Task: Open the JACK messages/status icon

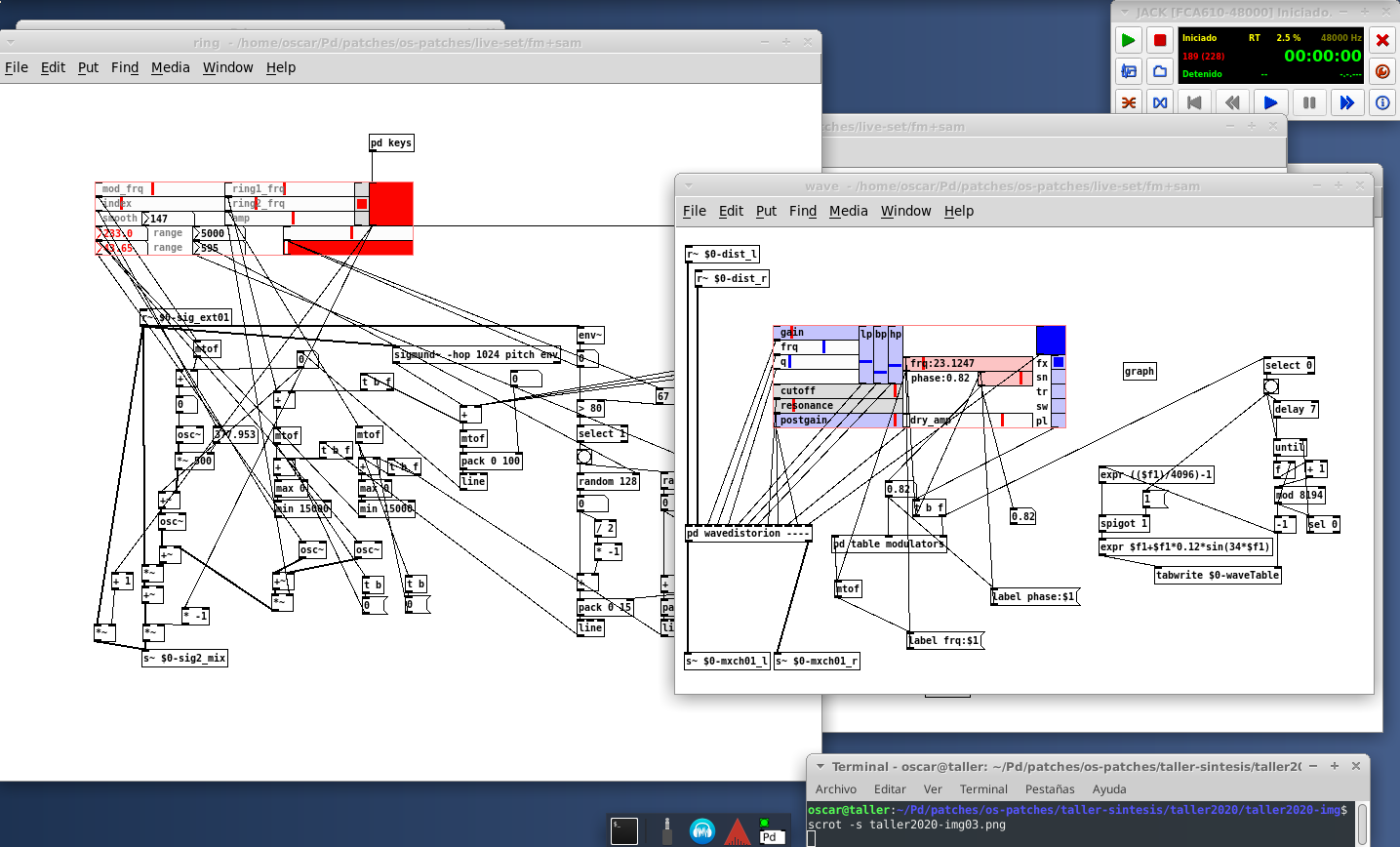Action: pyautogui.click(x=1129, y=71)
